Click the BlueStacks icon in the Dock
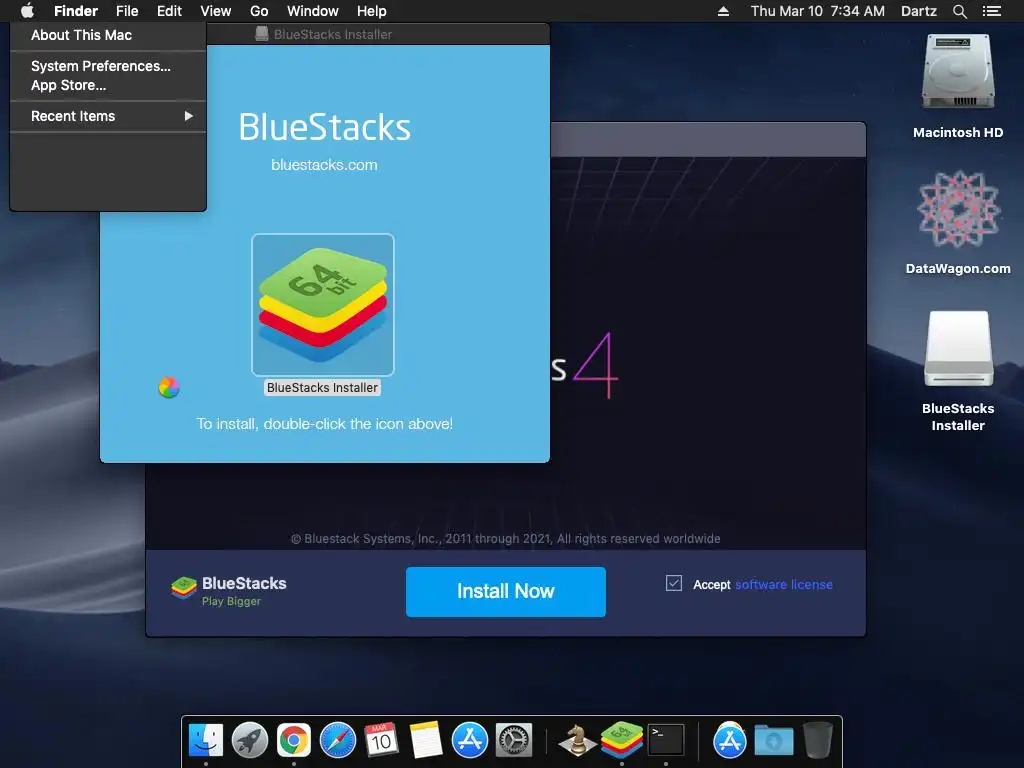 (622, 740)
